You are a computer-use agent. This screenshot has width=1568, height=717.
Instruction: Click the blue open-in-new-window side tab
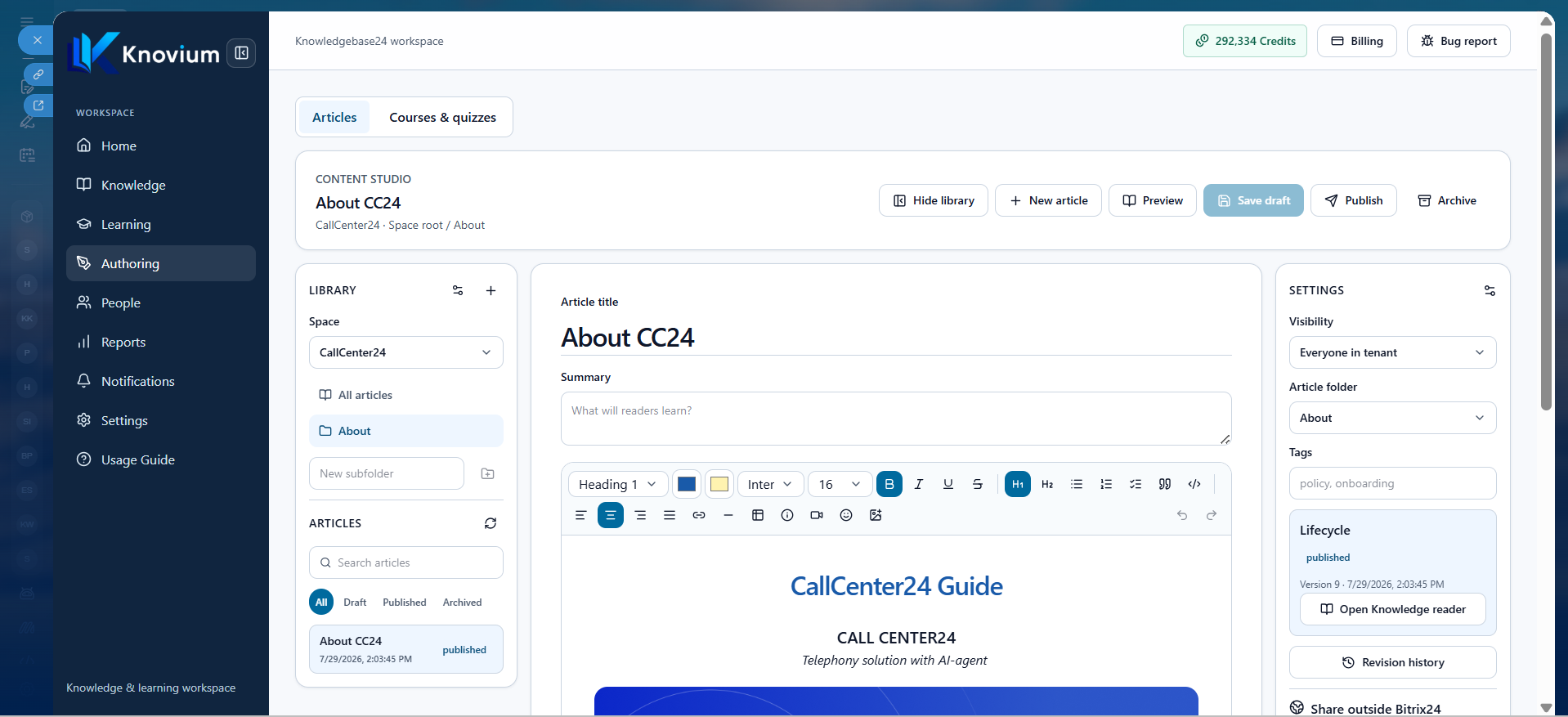(38, 105)
